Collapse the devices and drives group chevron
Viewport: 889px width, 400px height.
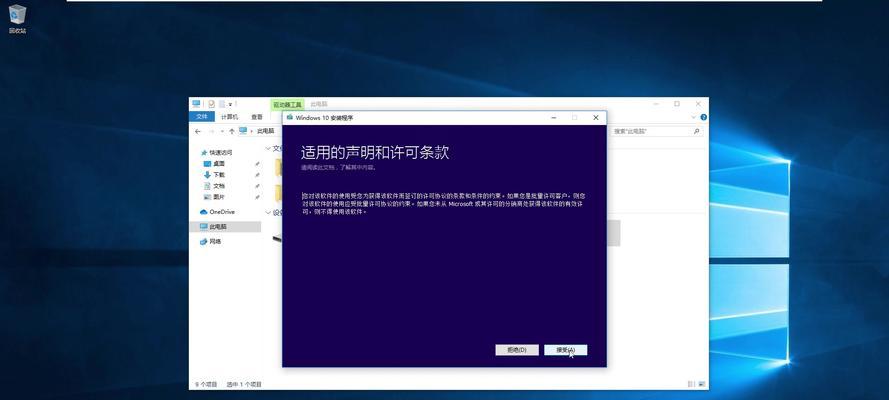(x=268, y=212)
